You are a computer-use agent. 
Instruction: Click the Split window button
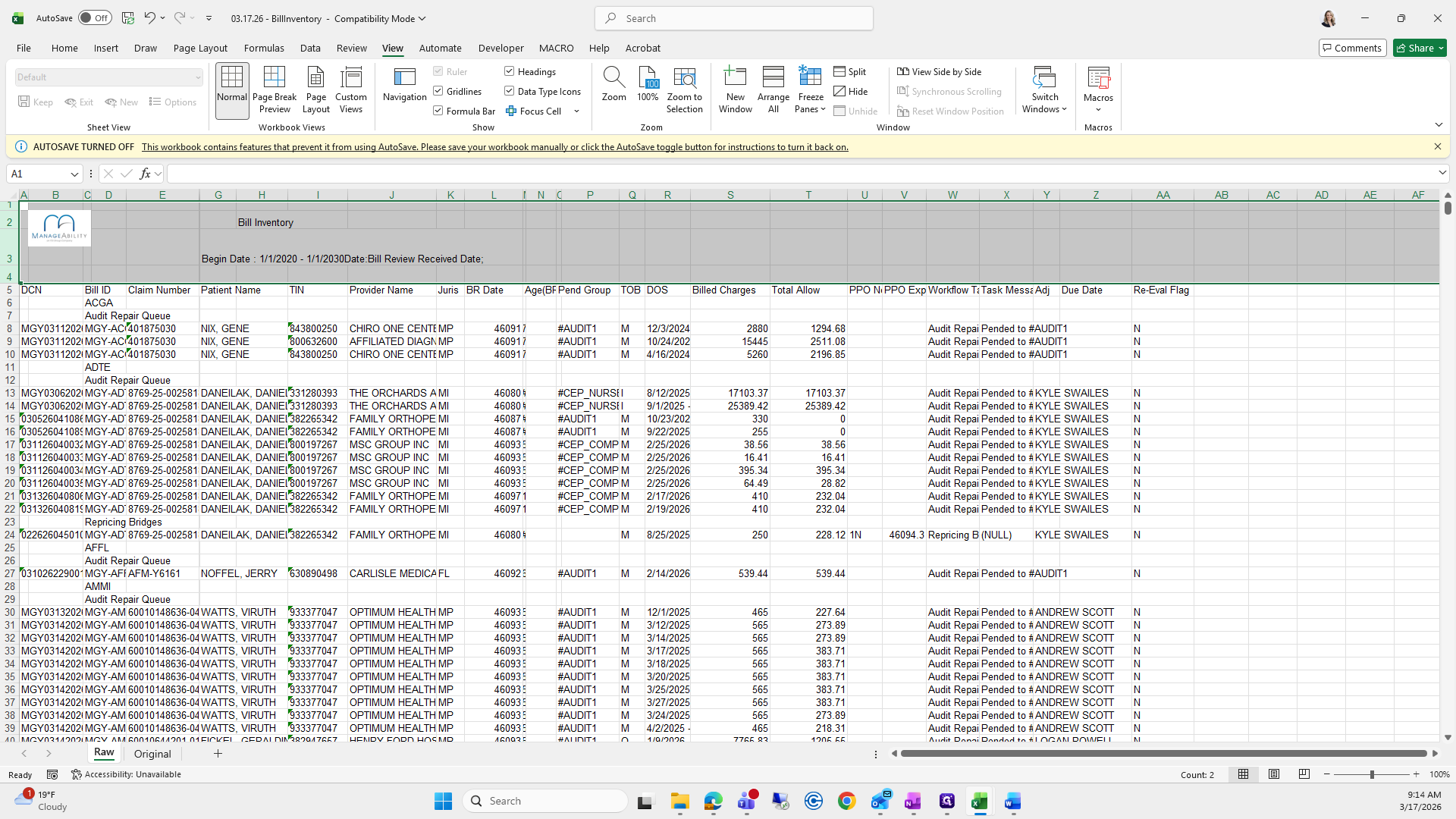point(850,71)
